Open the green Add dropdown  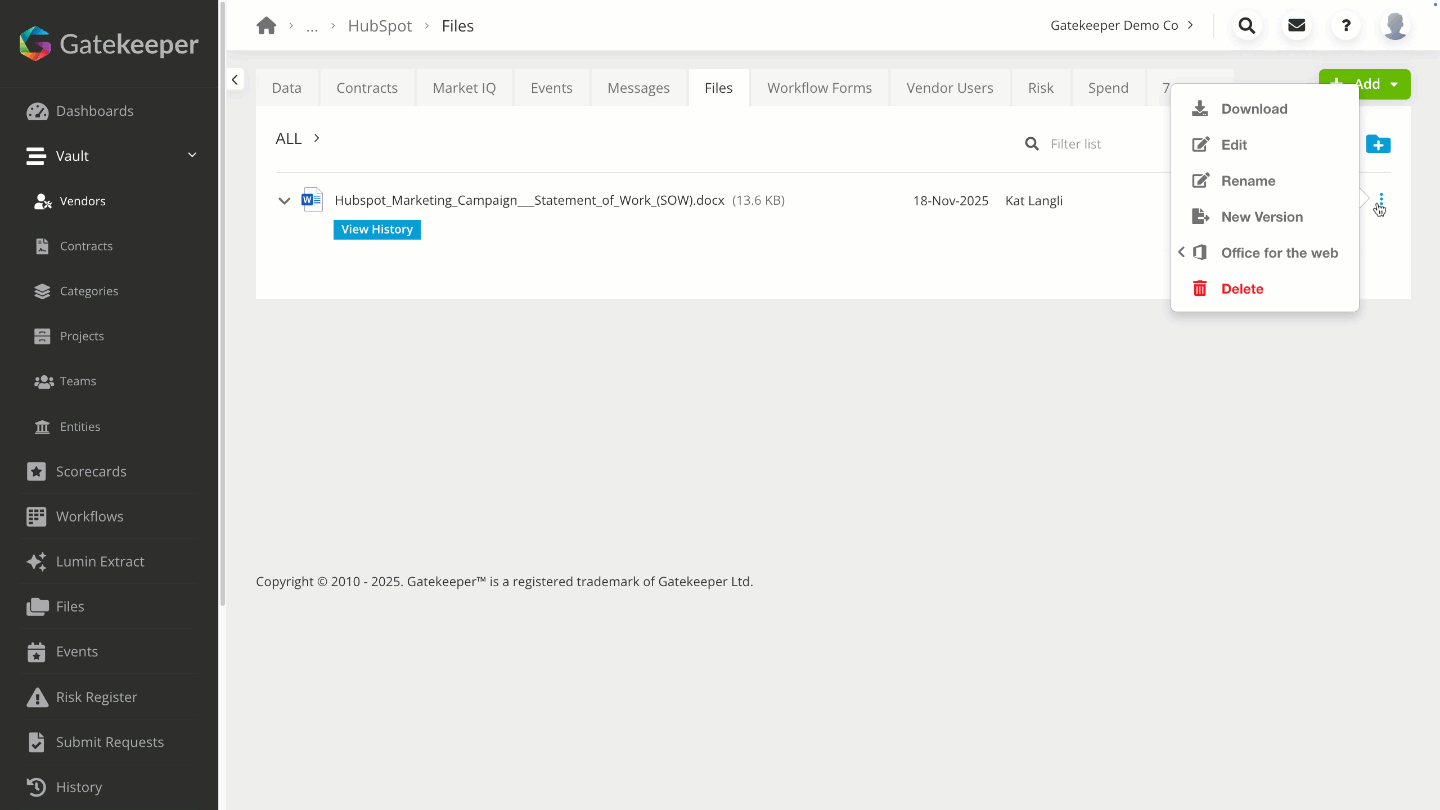[1365, 84]
